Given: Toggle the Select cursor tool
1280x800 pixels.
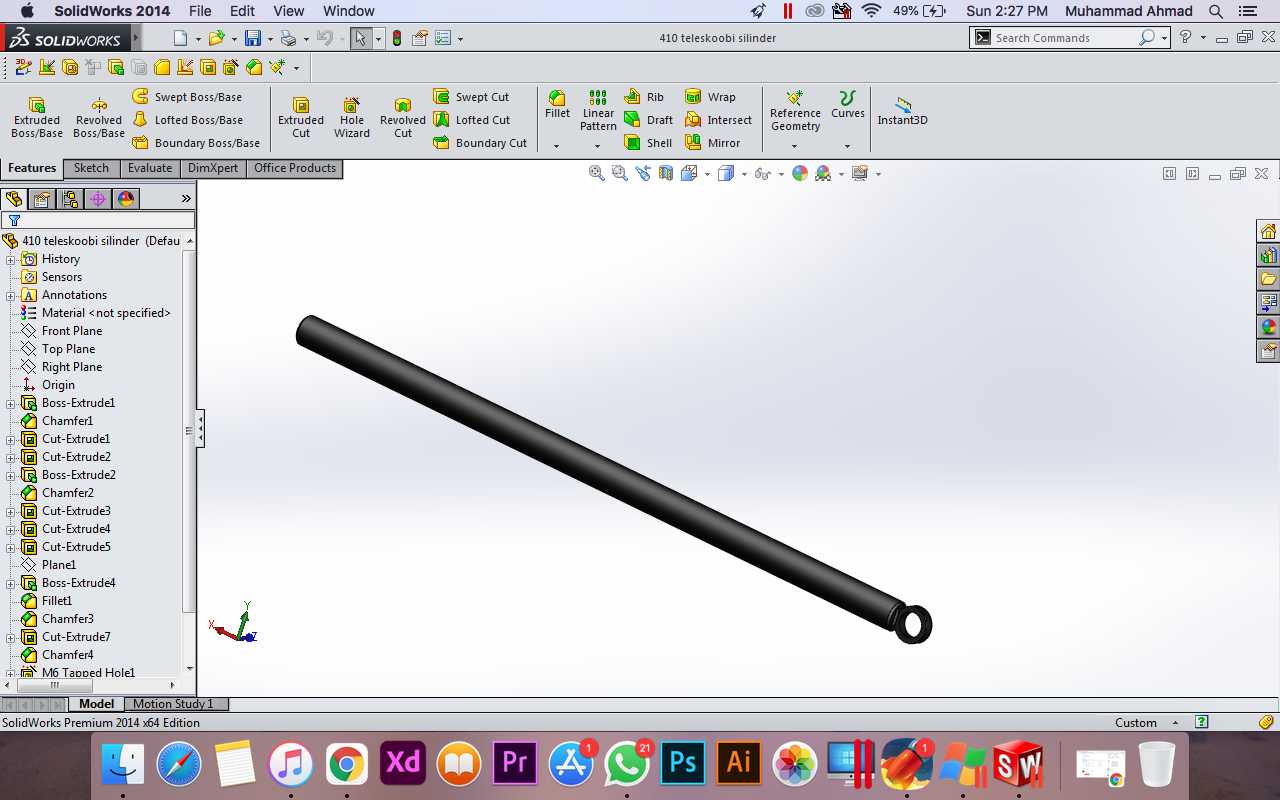Looking at the screenshot, I should tap(360, 38).
